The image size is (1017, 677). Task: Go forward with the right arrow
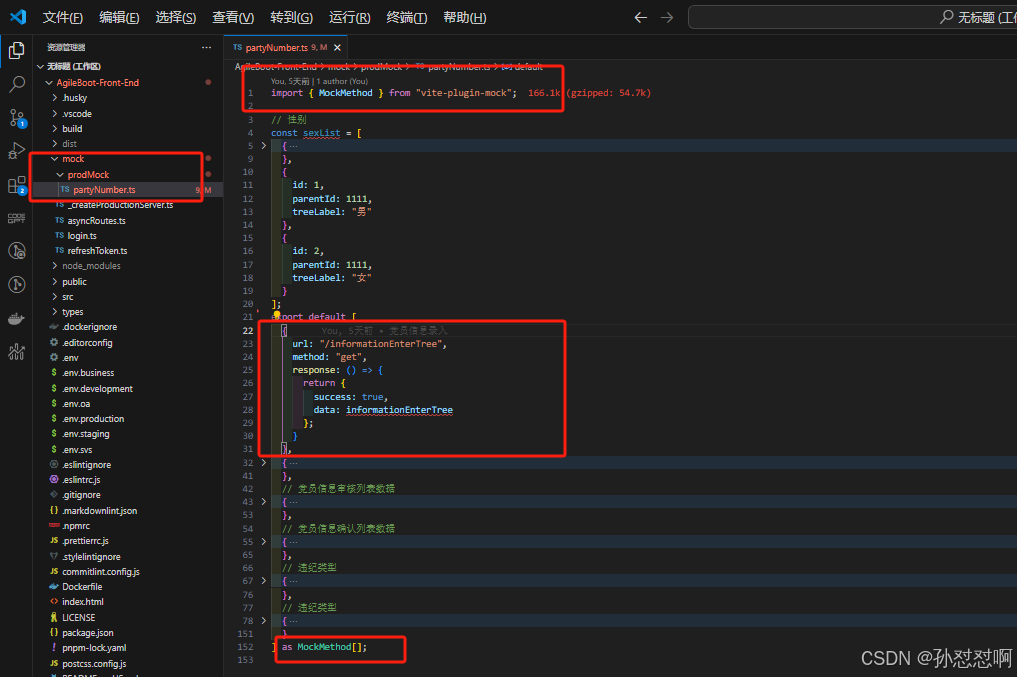[x=667, y=18]
